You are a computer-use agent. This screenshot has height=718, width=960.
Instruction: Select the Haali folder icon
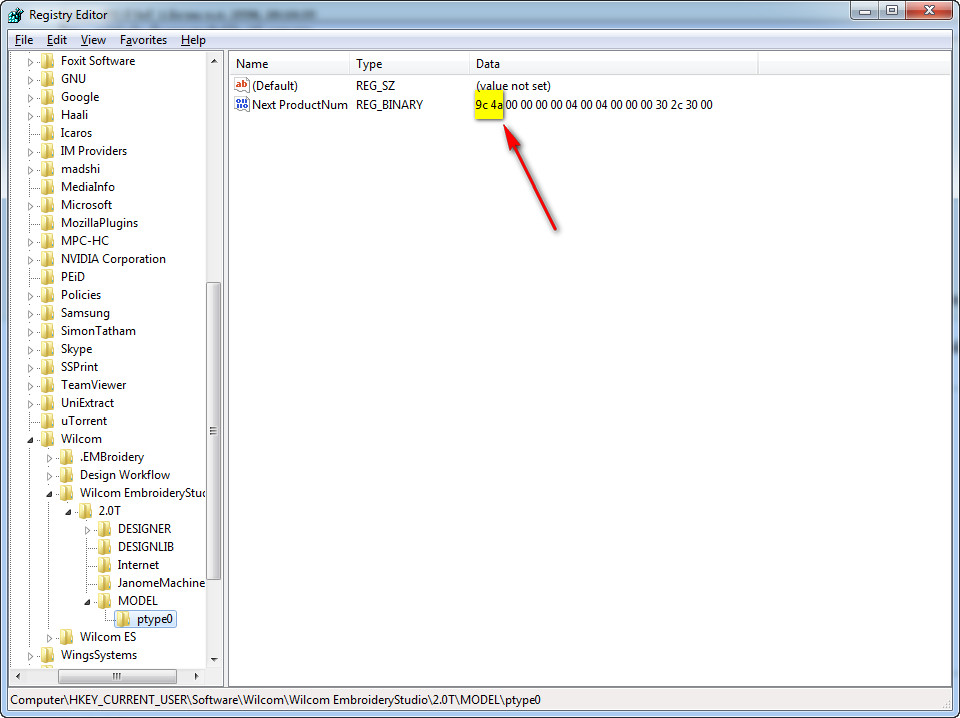pyautogui.click(x=48, y=115)
